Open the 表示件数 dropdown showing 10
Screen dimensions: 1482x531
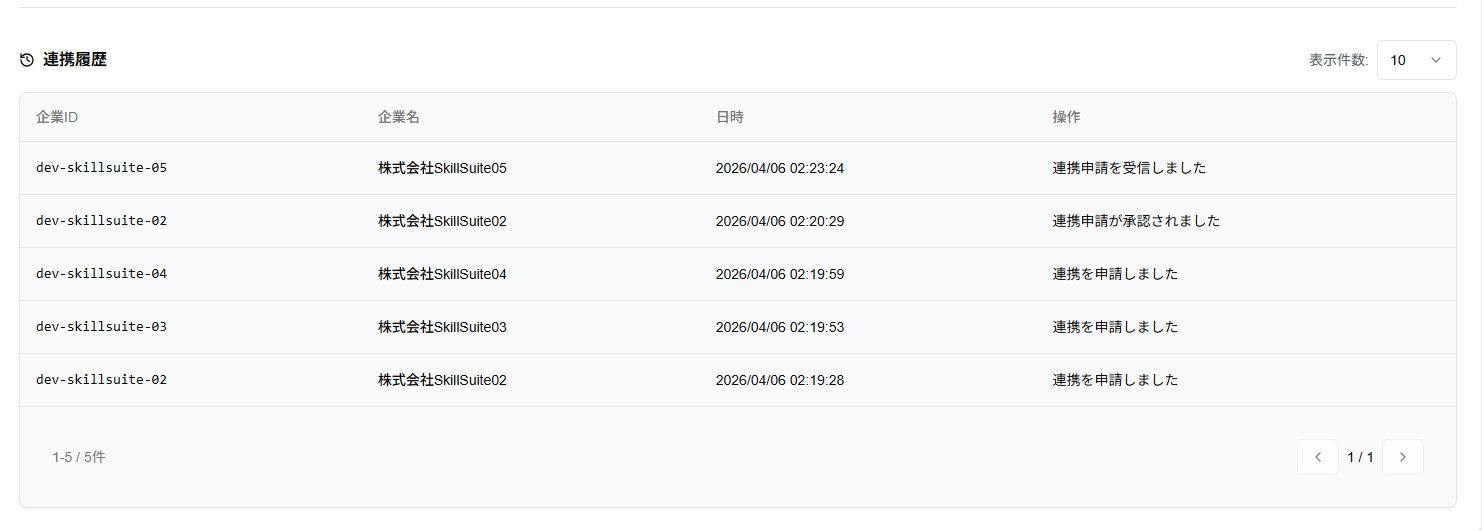[1416, 60]
